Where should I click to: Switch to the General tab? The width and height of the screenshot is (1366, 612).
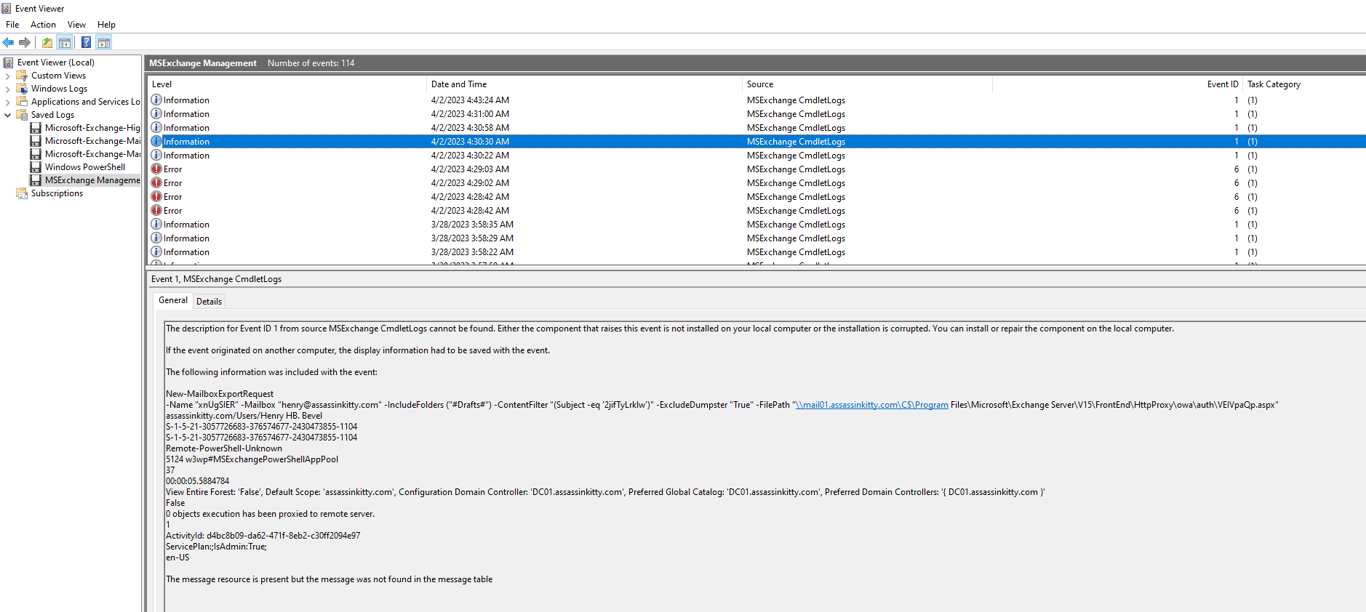[173, 300]
